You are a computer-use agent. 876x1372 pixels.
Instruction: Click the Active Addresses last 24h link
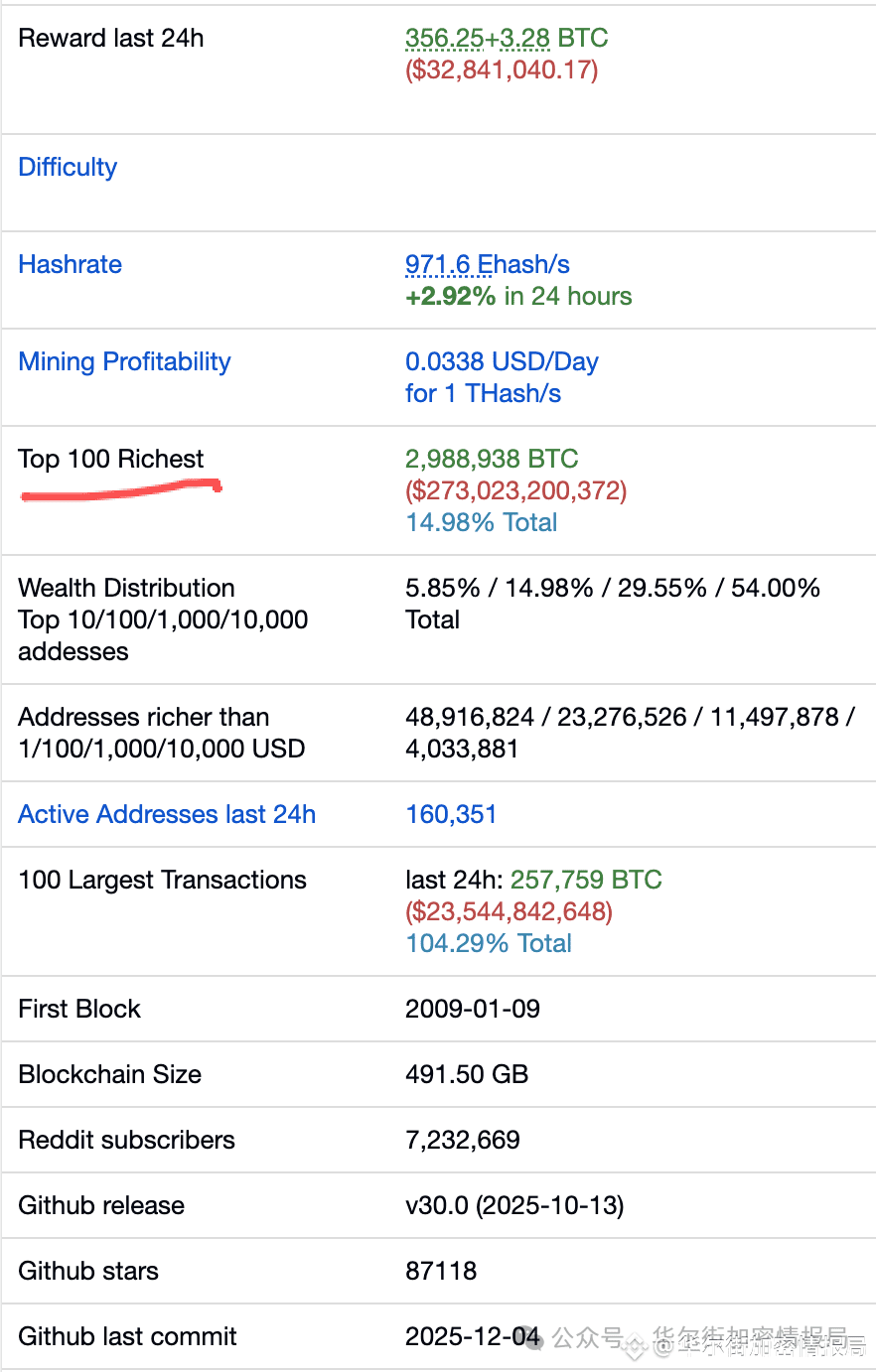click(167, 814)
